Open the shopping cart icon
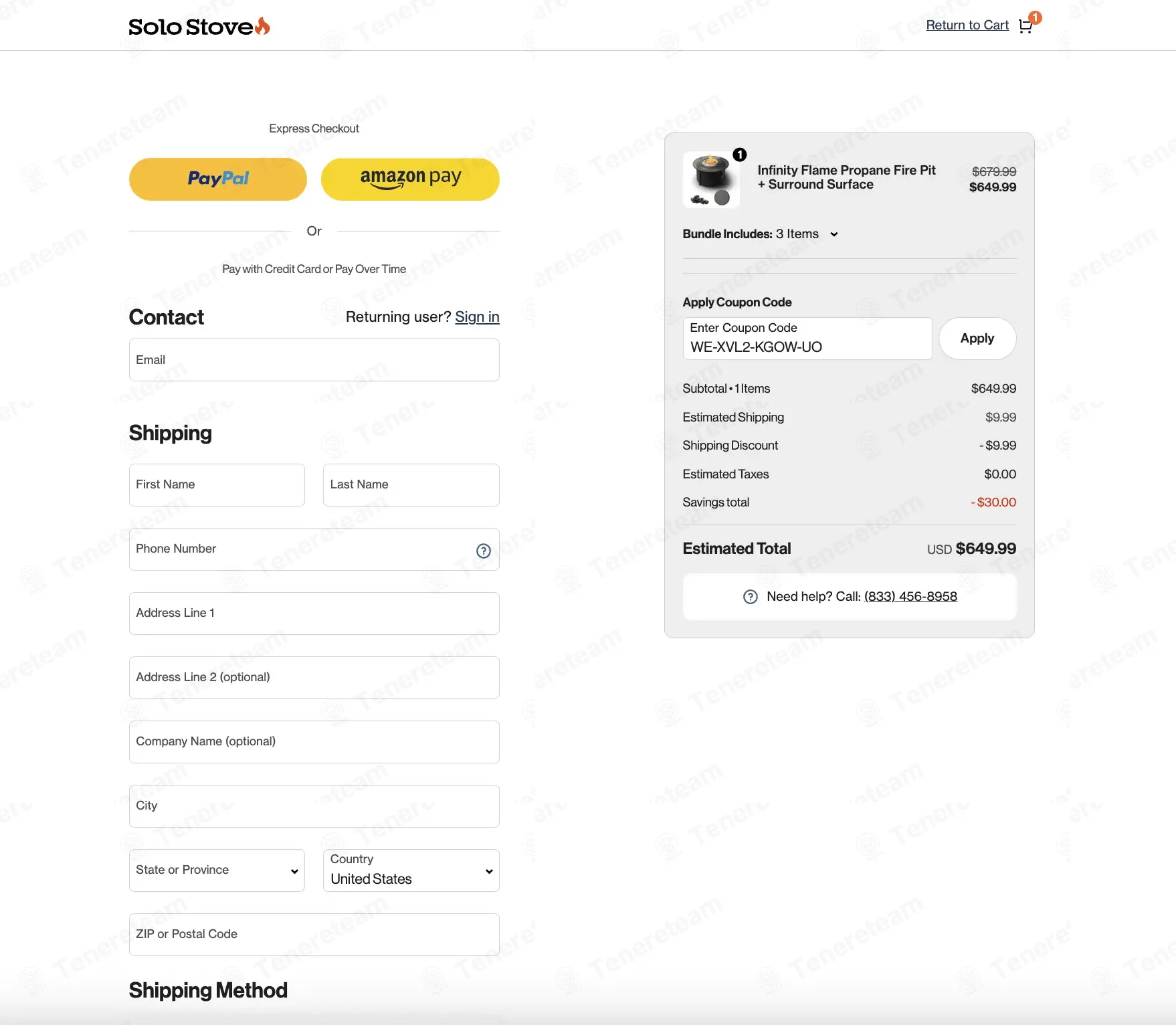 1025,26
